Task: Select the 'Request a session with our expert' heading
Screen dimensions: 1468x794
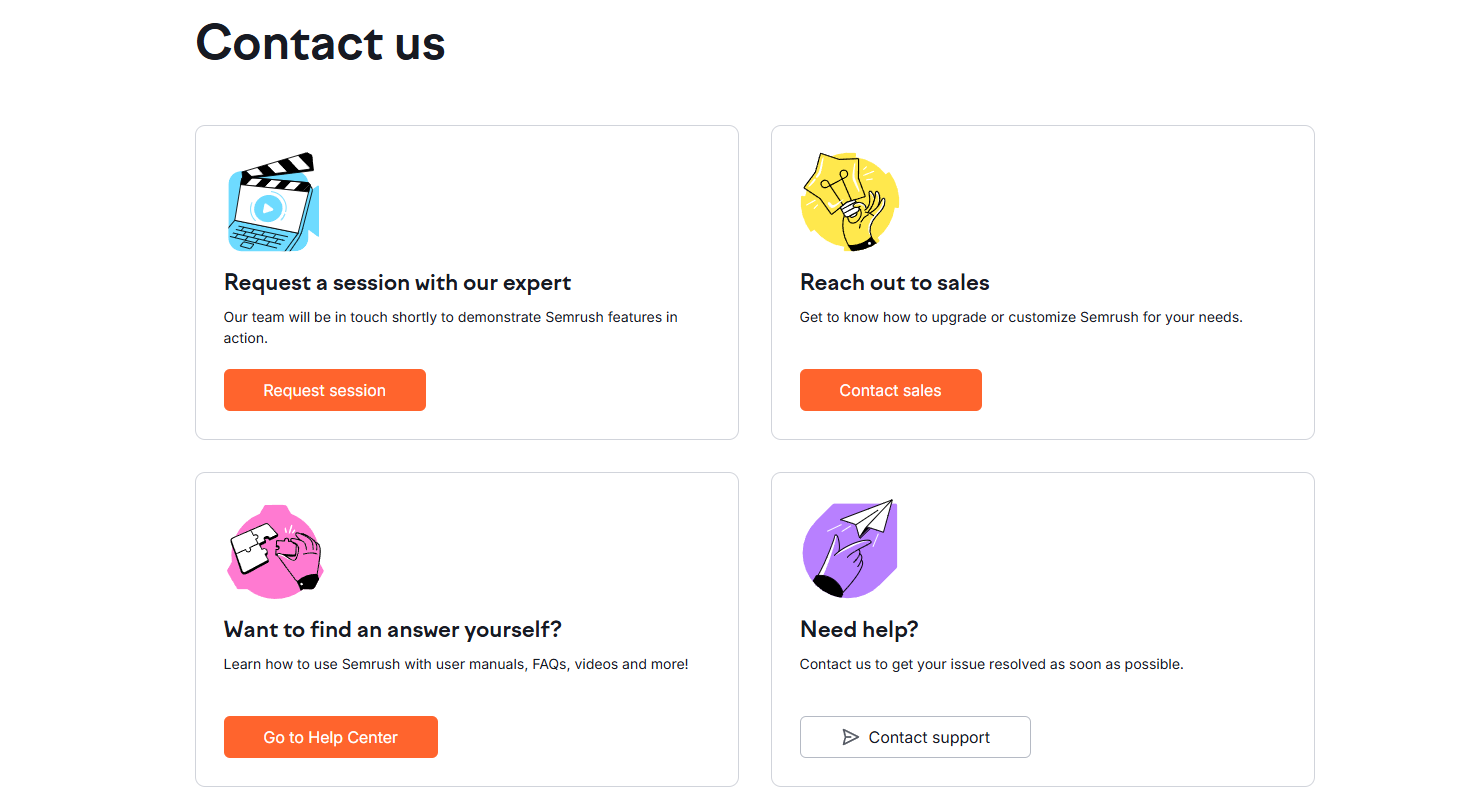Action: tap(397, 283)
